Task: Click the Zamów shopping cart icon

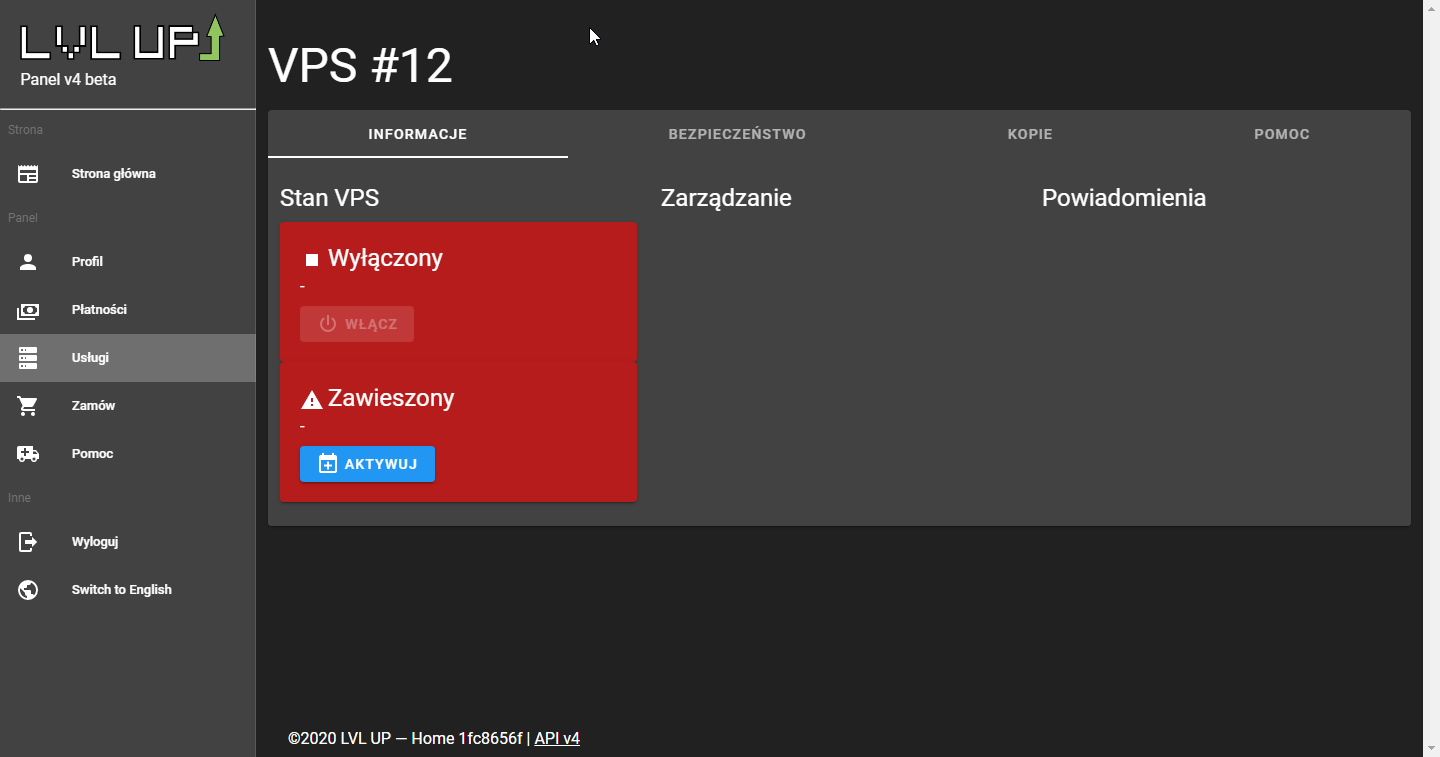Action: coord(28,406)
